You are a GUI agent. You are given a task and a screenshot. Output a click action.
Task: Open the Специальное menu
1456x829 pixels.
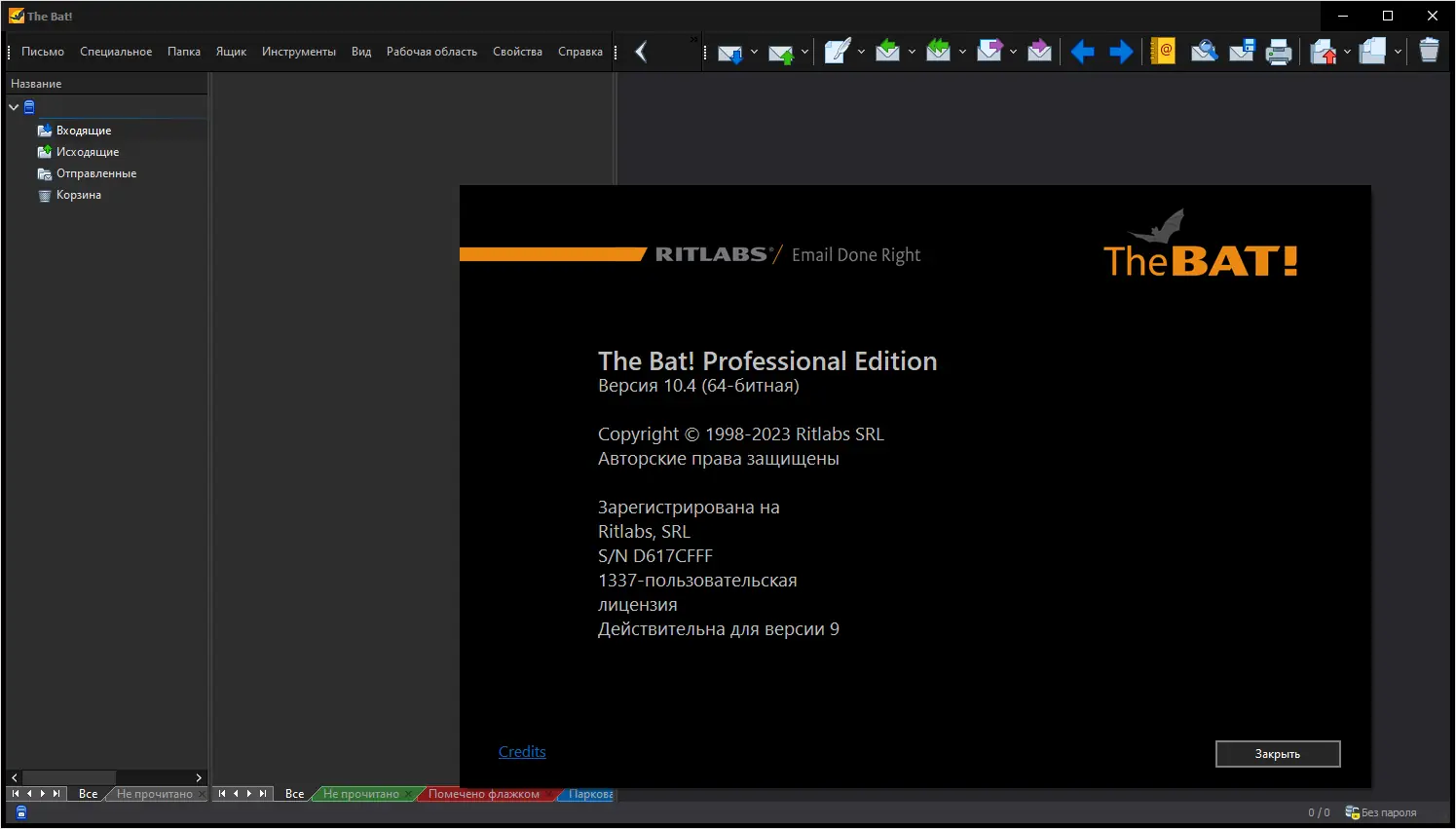pyautogui.click(x=116, y=52)
